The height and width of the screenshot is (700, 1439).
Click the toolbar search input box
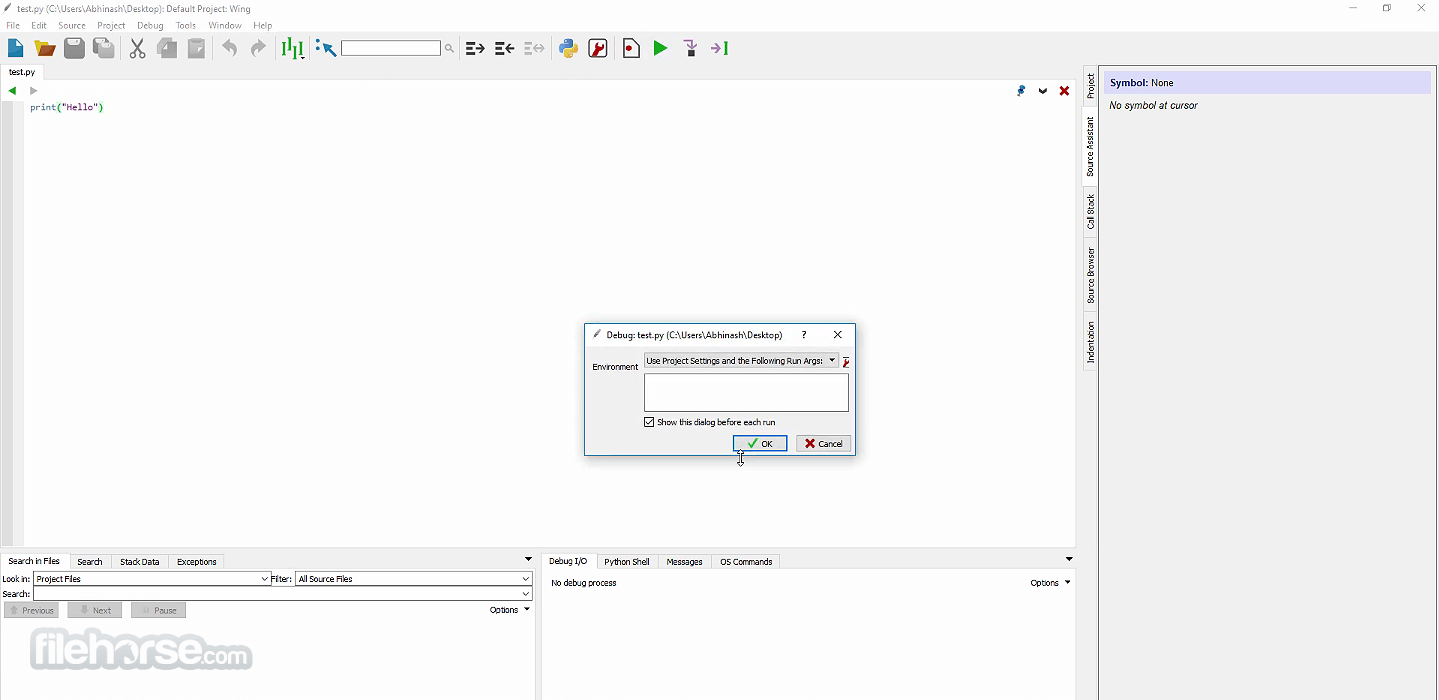click(x=391, y=48)
